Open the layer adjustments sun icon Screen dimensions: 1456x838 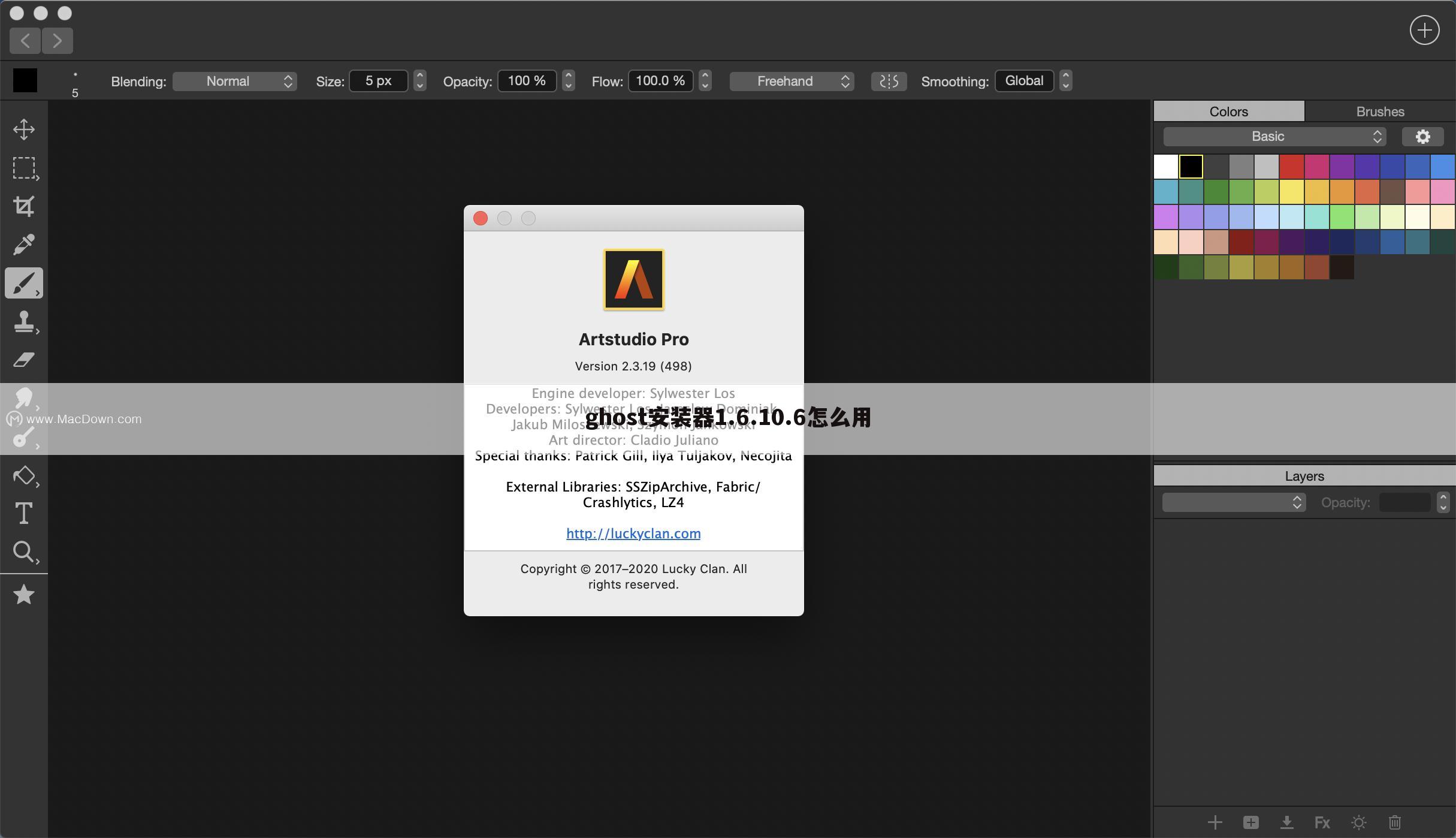[1358, 822]
